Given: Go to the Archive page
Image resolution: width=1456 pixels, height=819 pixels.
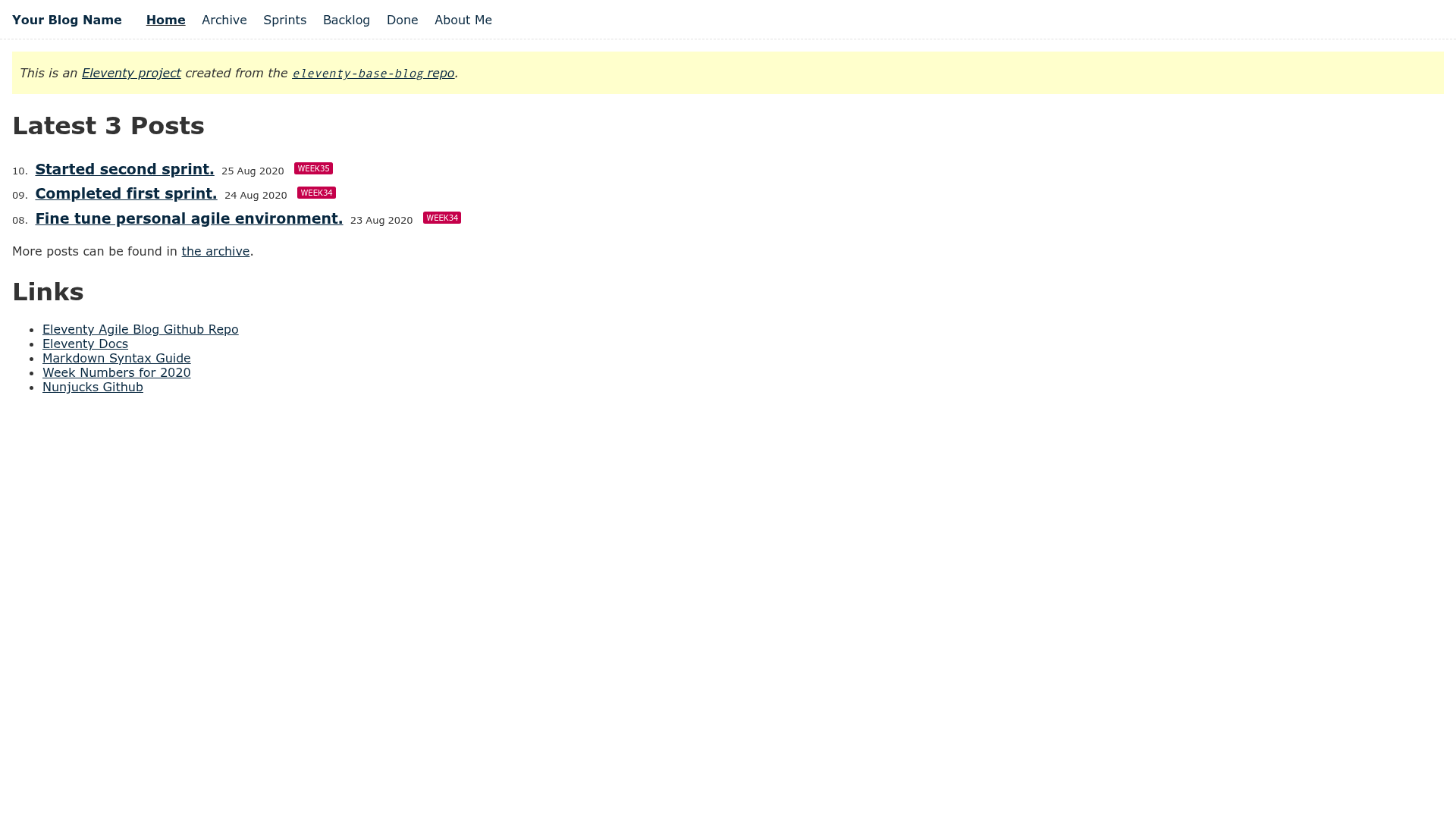Looking at the screenshot, I should coord(224,20).
